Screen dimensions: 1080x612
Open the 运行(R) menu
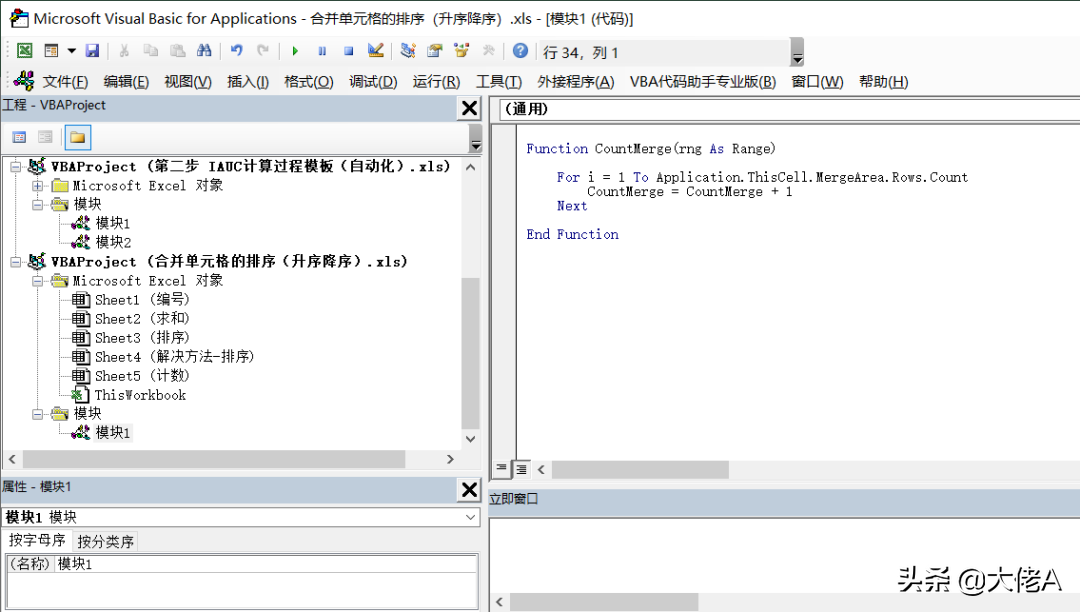click(x=436, y=81)
